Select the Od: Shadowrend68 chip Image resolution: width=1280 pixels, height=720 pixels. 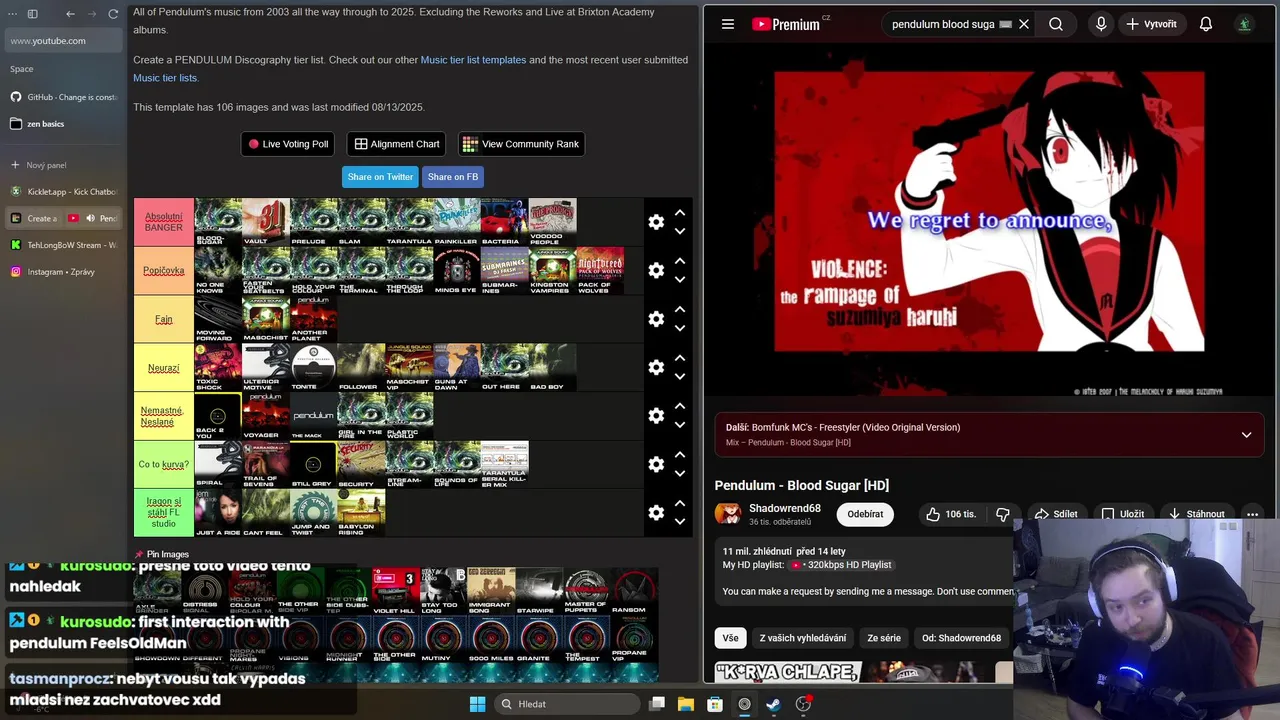[961, 638]
